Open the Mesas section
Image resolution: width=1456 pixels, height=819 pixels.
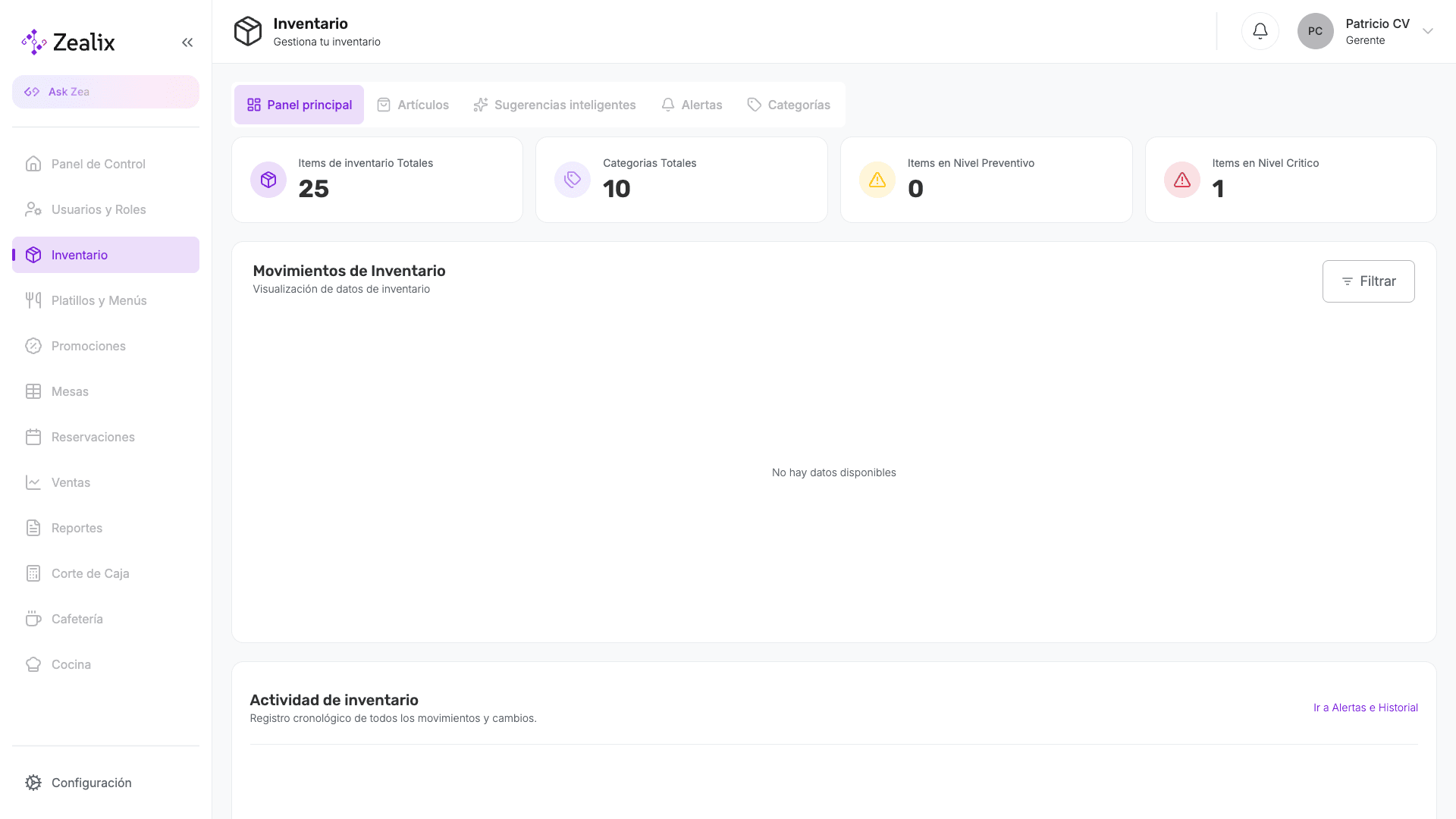[x=105, y=391]
